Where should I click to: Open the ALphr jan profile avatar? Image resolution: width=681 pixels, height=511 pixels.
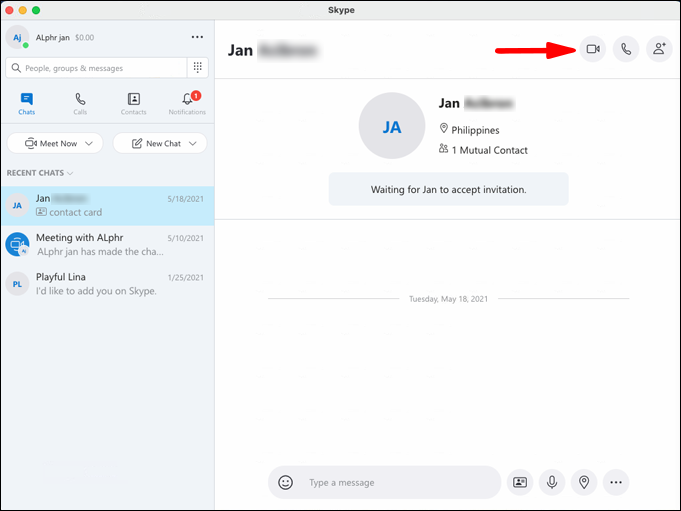tap(17, 37)
